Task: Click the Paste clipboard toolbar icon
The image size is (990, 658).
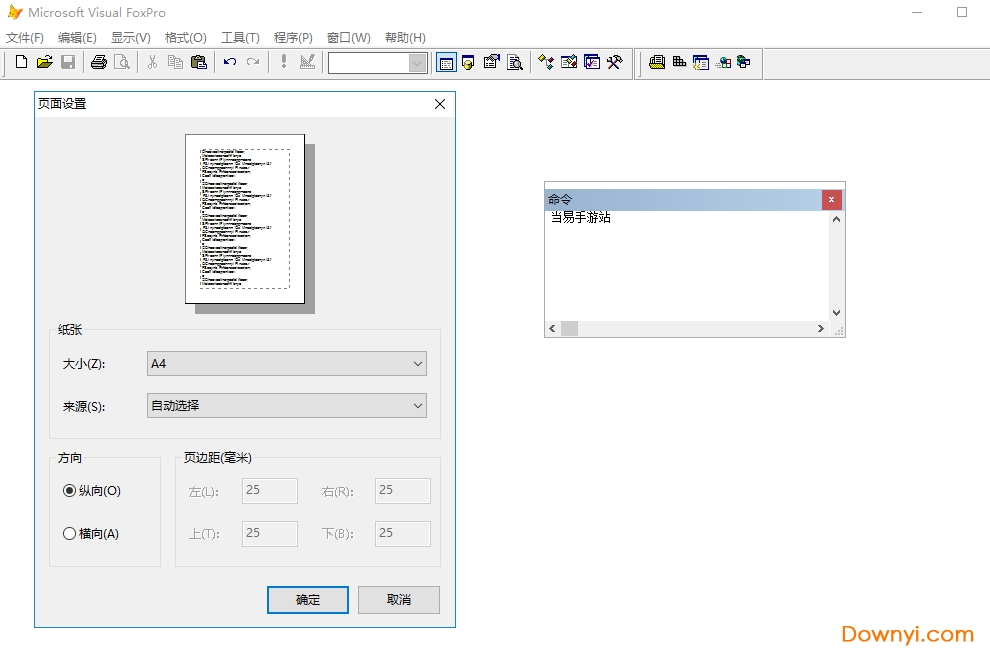Action: [x=199, y=63]
